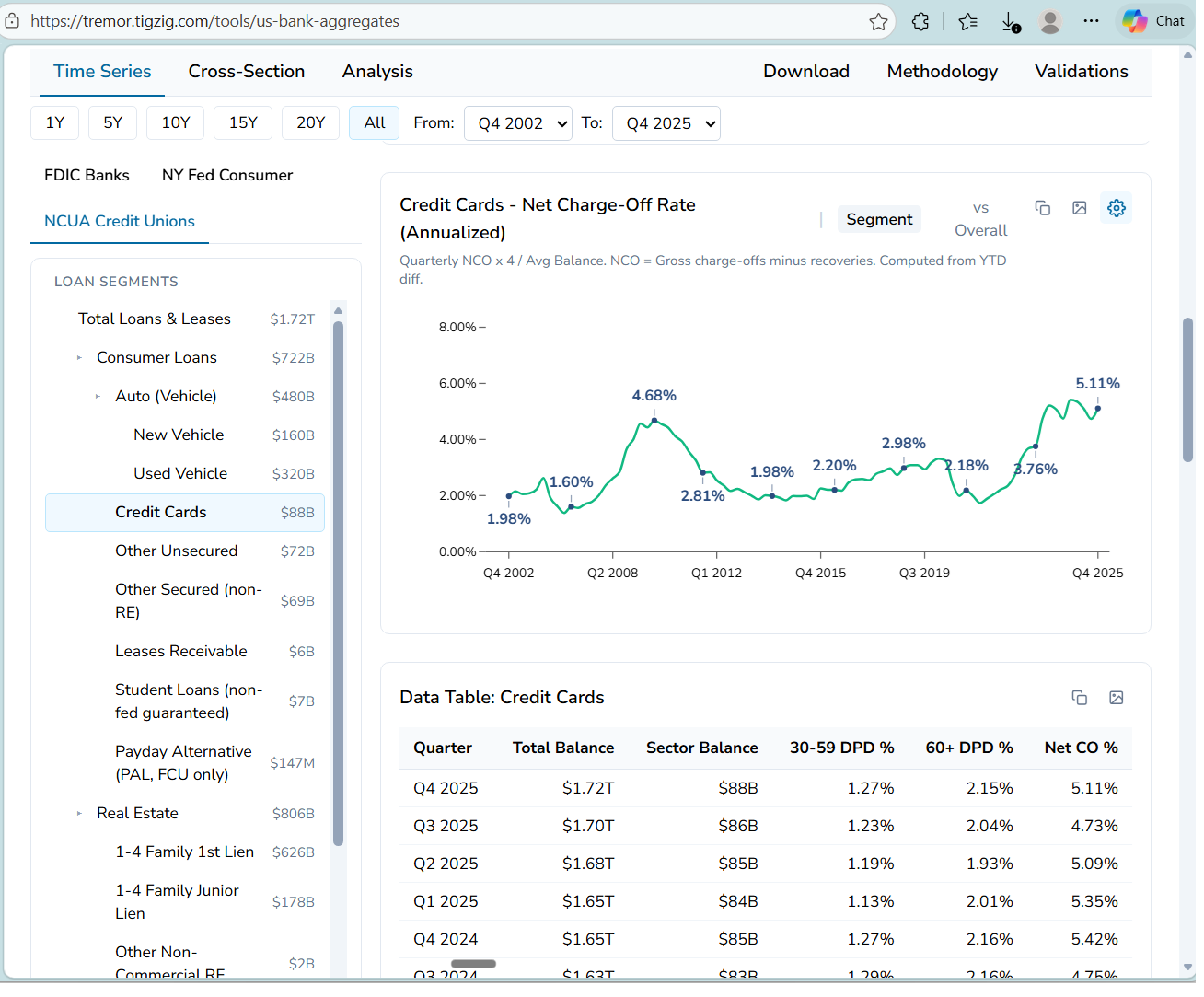Switch to the Cross-Section tab
1204x997 pixels.
247,71
